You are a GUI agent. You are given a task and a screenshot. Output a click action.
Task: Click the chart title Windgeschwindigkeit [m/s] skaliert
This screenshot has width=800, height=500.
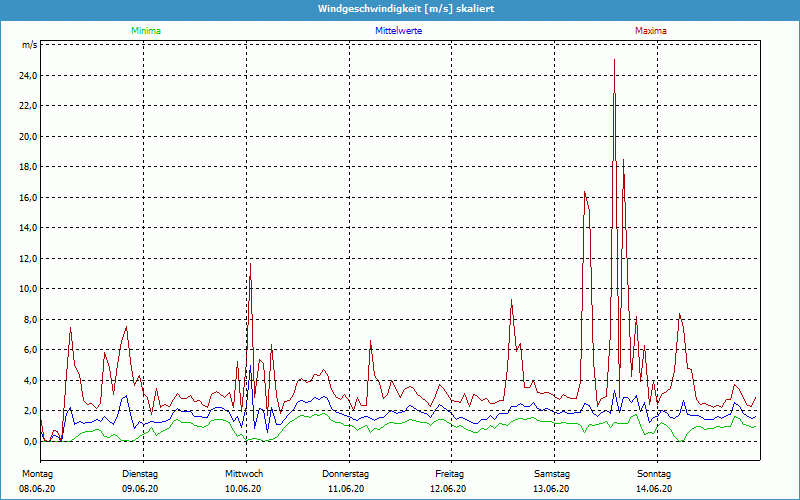tap(406, 9)
